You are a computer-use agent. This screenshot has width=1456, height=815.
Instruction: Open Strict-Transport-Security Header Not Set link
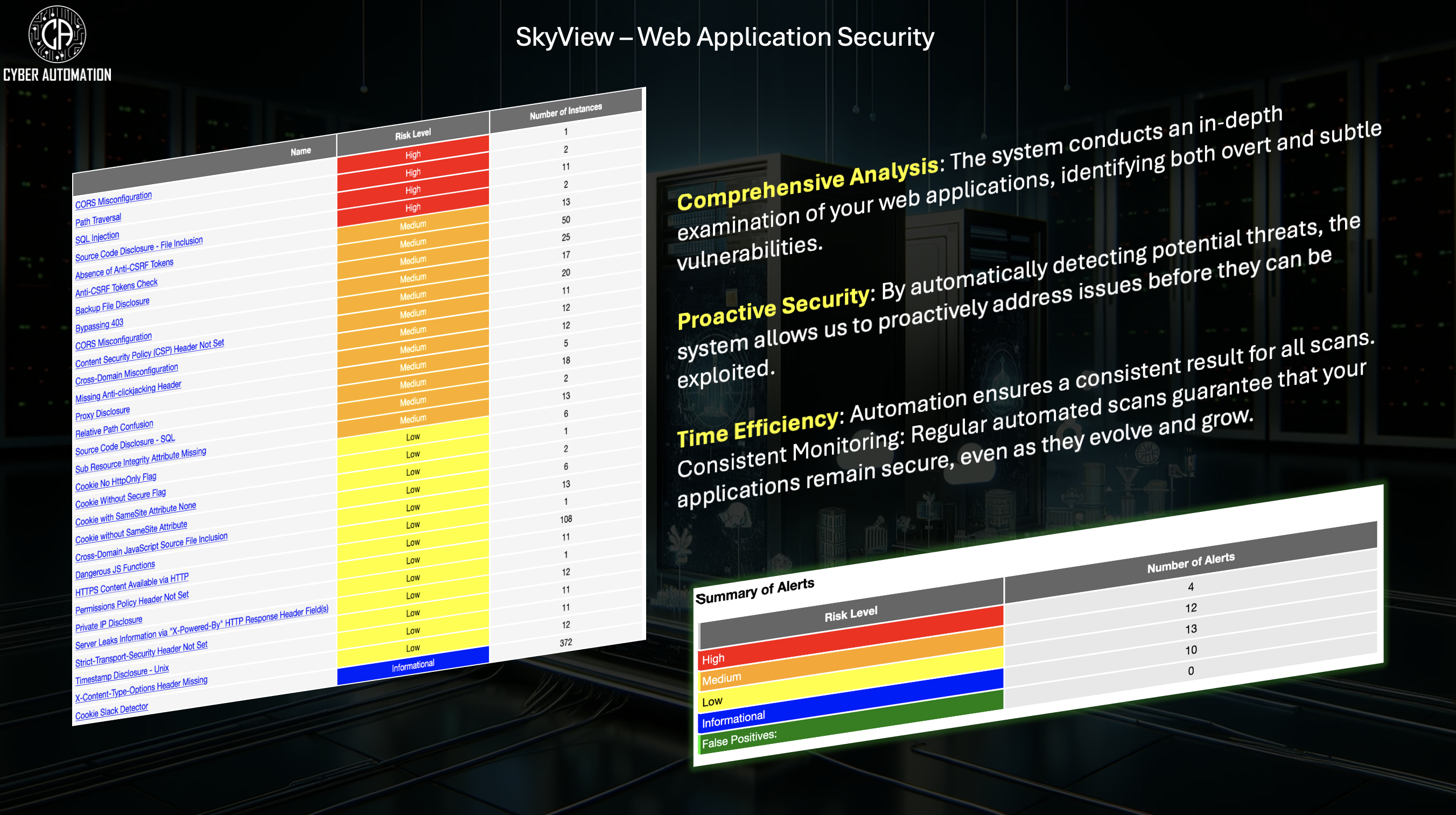pyautogui.click(x=141, y=655)
